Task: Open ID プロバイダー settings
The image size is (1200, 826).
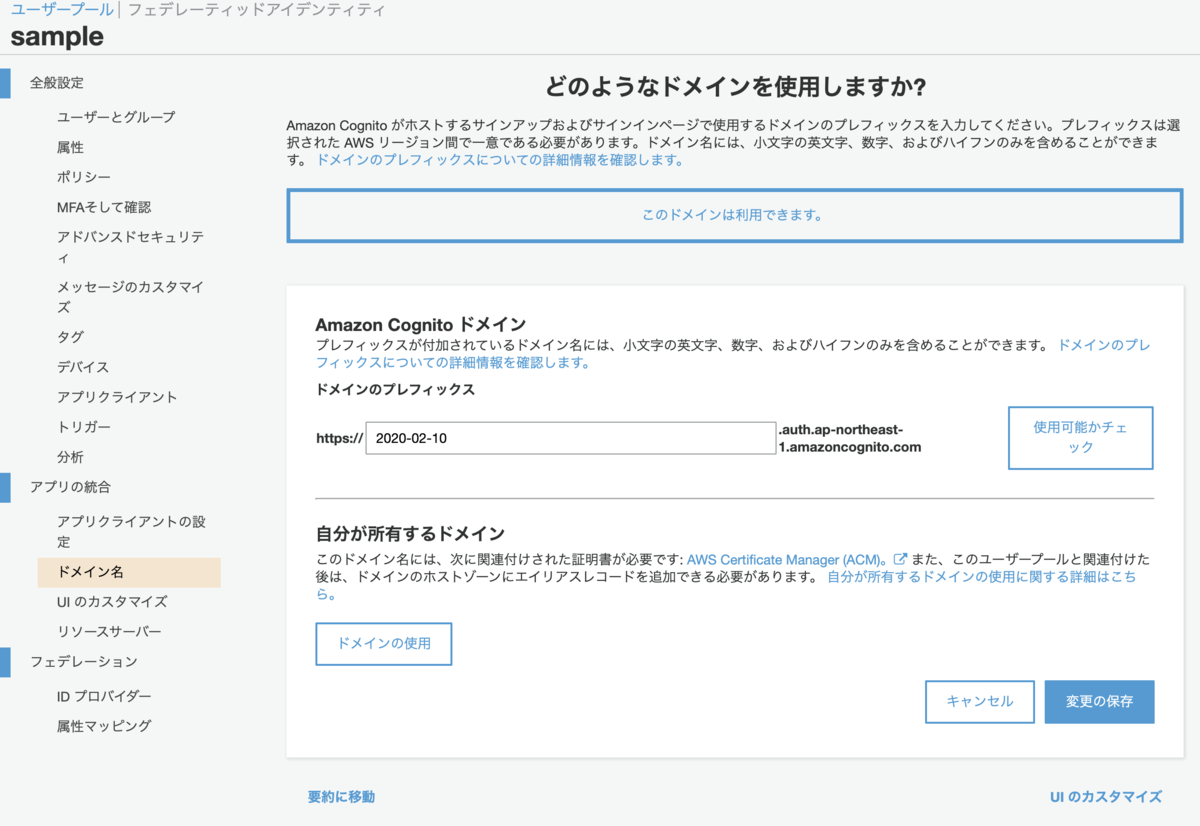Action: (x=104, y=696)
